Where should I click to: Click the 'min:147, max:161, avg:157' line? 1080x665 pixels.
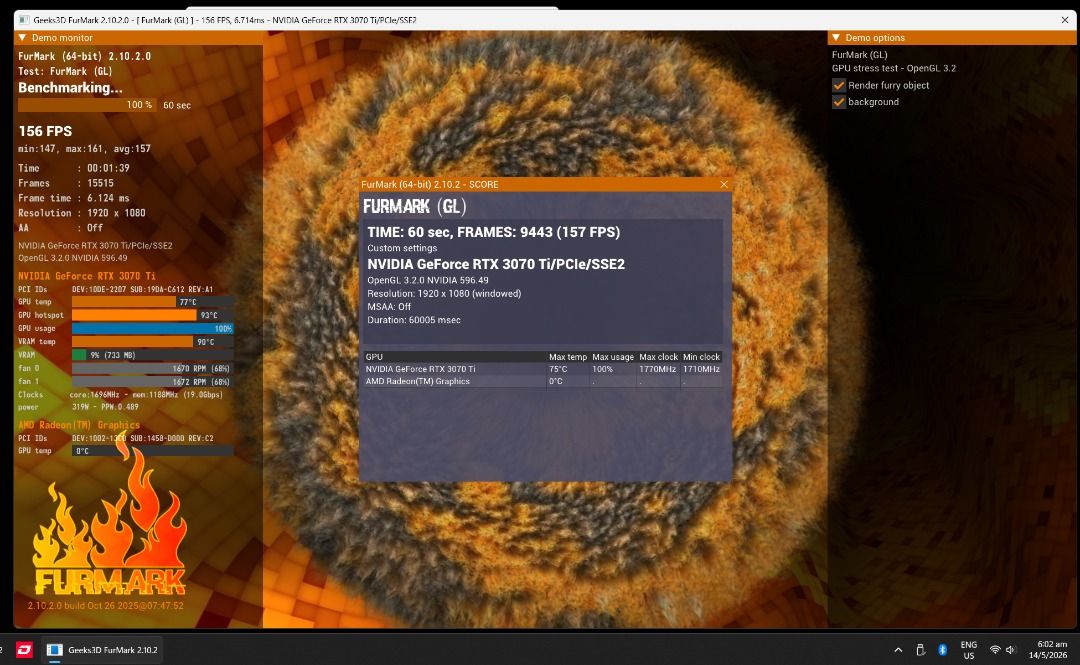(84, 149)
